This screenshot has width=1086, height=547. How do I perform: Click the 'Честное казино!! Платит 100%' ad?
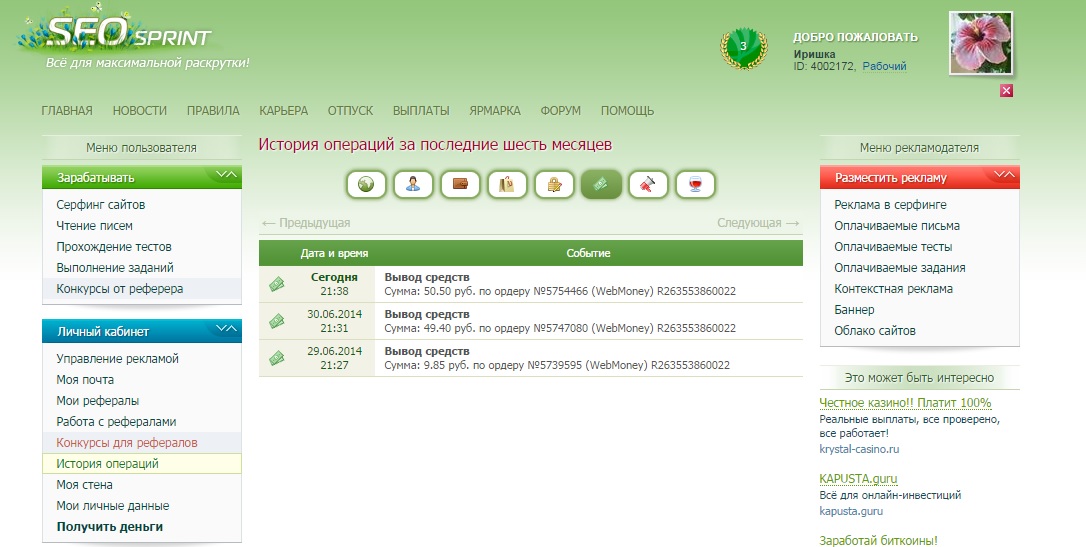pyautogui.click(x=905, y=403)
